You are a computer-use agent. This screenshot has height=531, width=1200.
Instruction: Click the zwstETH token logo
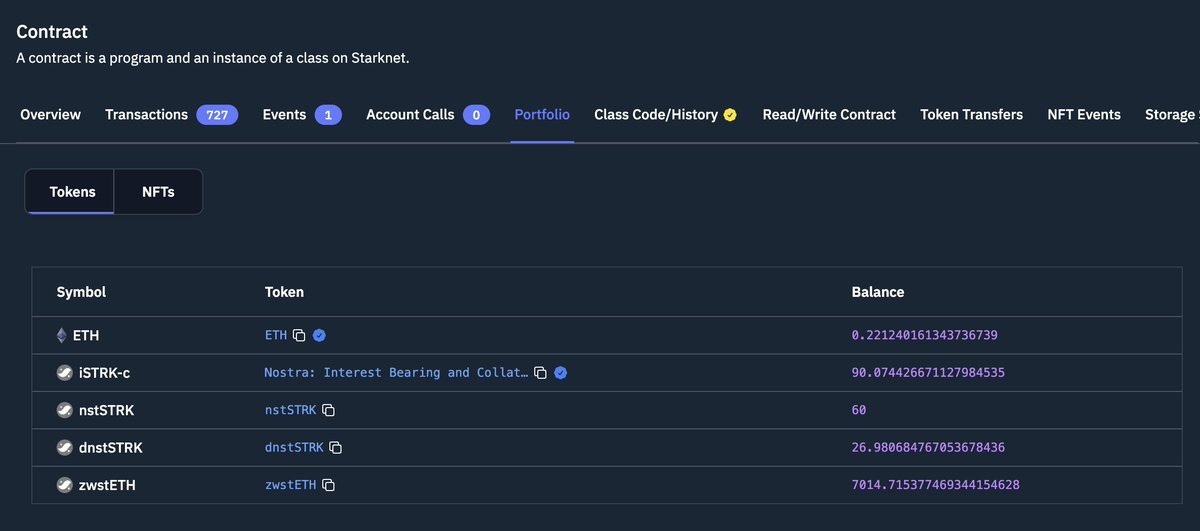[64, 485]
